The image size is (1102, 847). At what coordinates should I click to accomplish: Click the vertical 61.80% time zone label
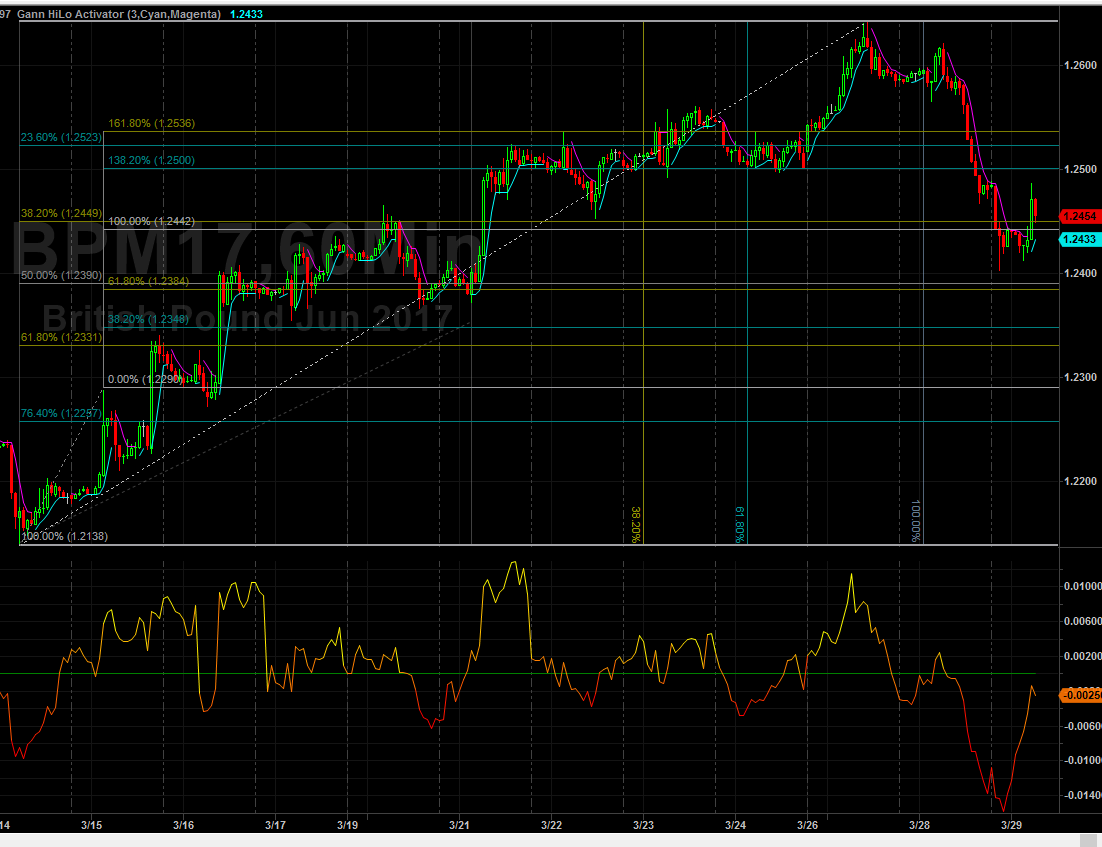pos(740,525)
